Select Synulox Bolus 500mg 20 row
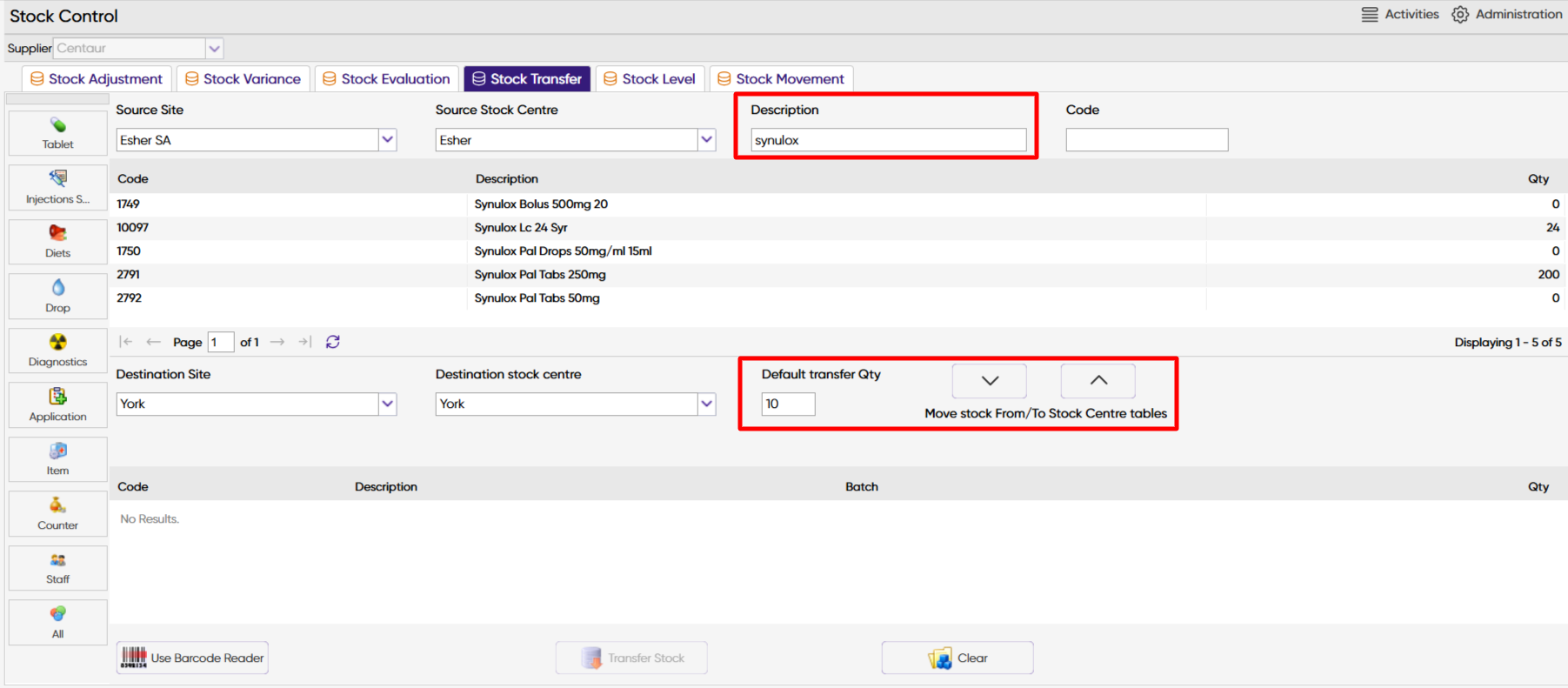Image resolution: width=1568 pixels, height=688 pixels. click(838, 204)
